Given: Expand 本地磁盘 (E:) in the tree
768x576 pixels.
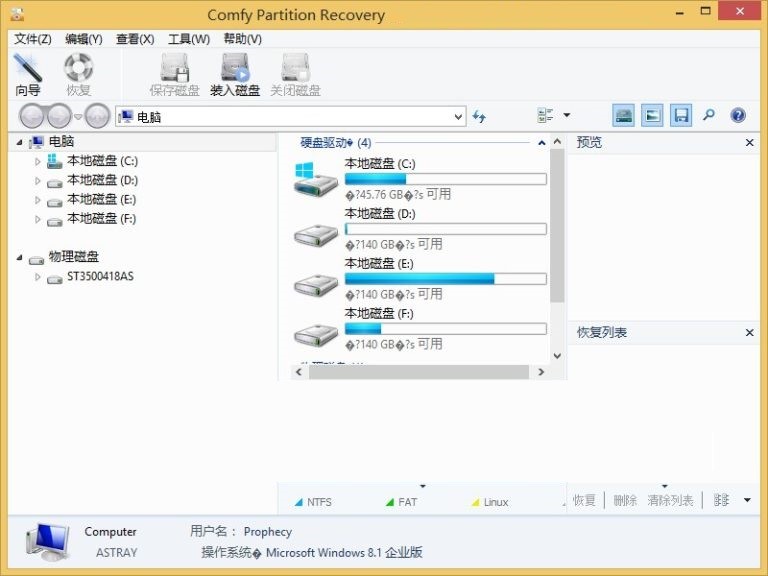Looking at the screenshot, I should pos(38,200).
